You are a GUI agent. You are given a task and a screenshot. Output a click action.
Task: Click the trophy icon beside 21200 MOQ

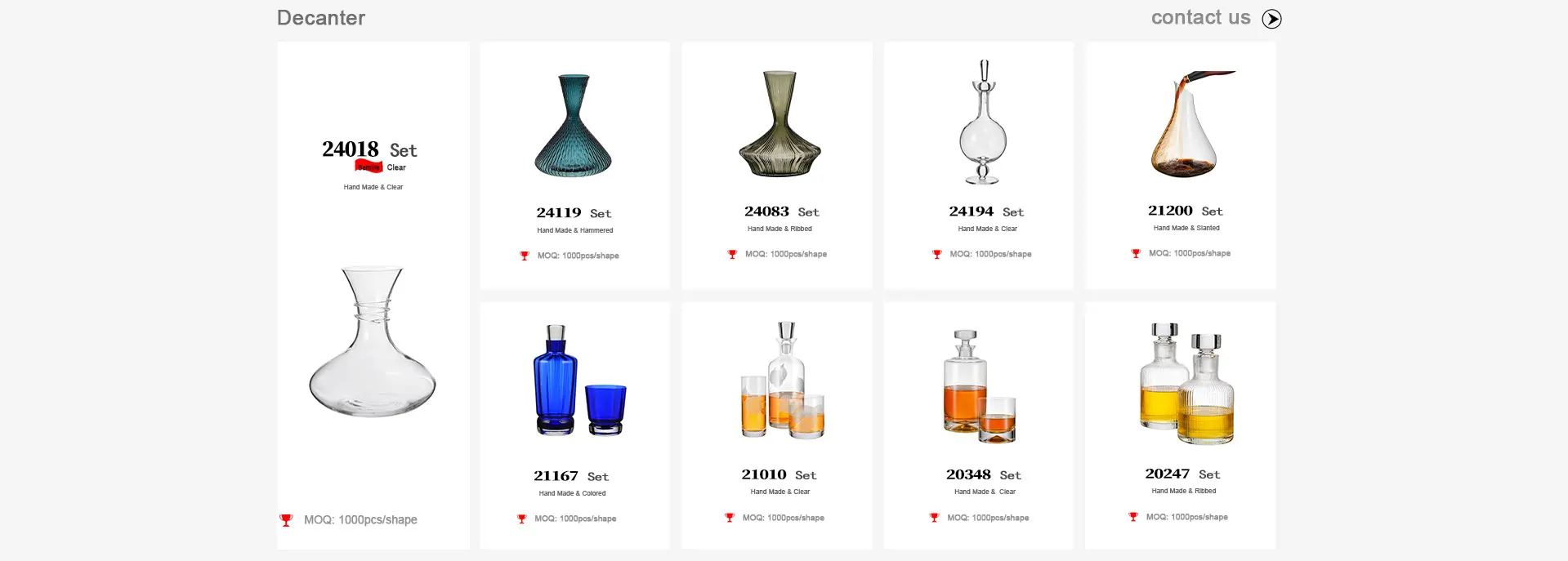(x=1136, y=253)
